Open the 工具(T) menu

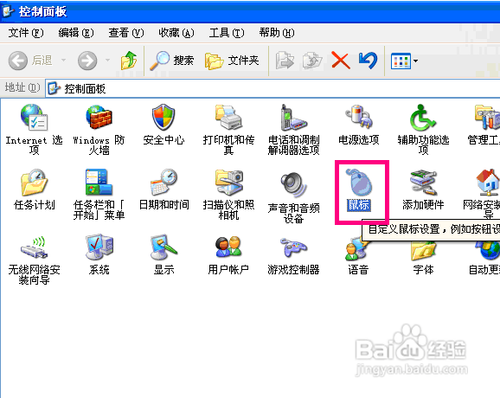point(227,33)
